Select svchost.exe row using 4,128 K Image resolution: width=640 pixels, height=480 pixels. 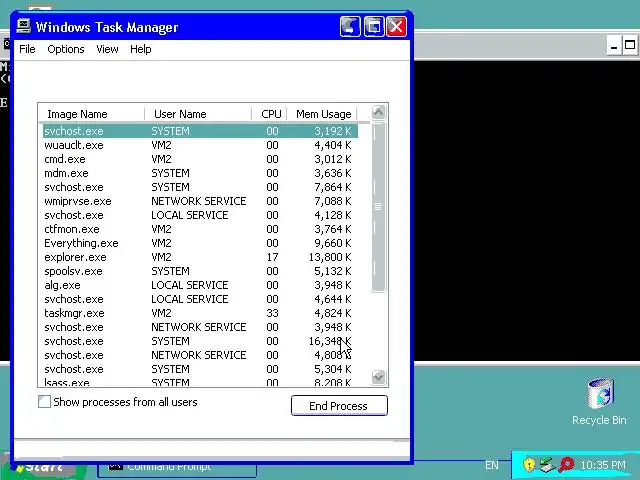(x=200, y=215)
